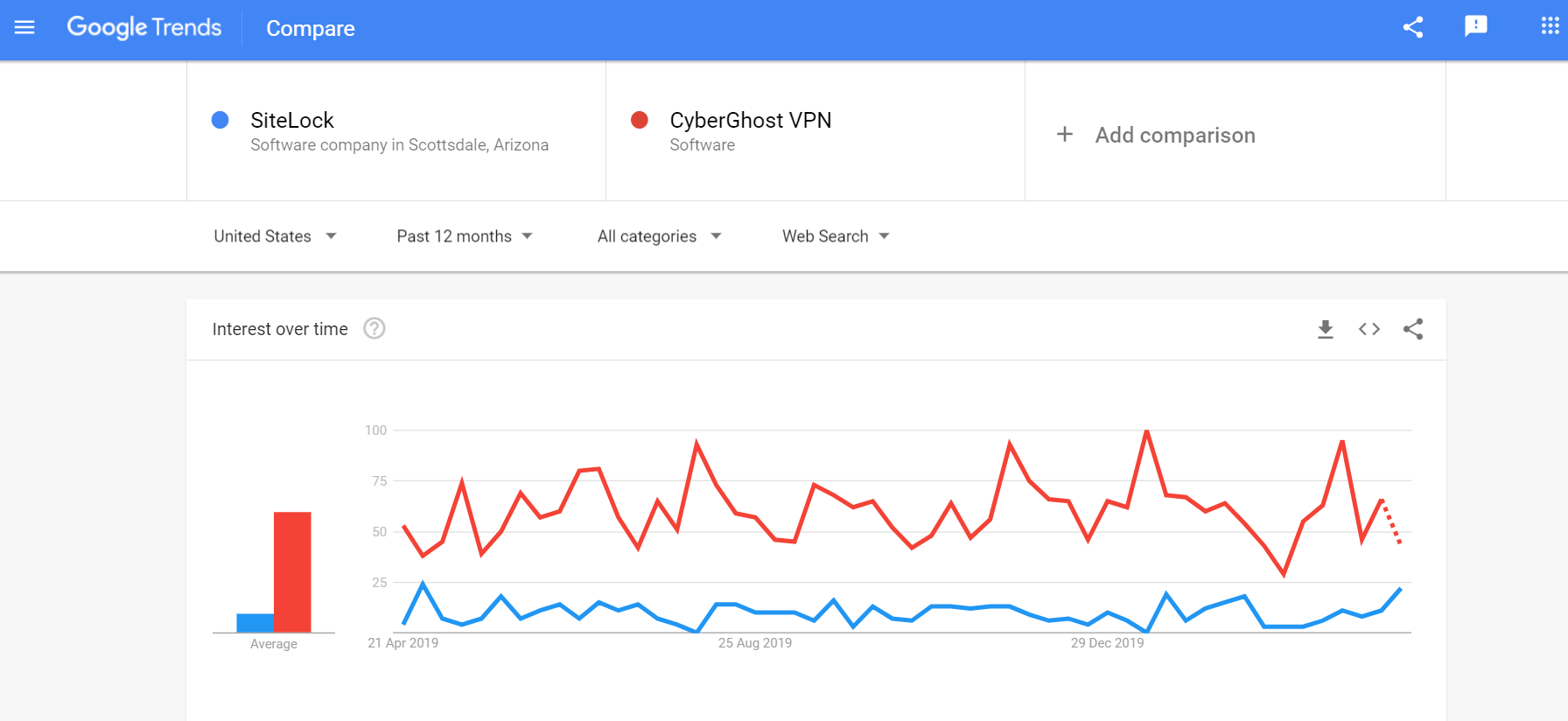This screenshot has height=721, width=1568.
Task: Click the red Average bar
Action: 292,572
